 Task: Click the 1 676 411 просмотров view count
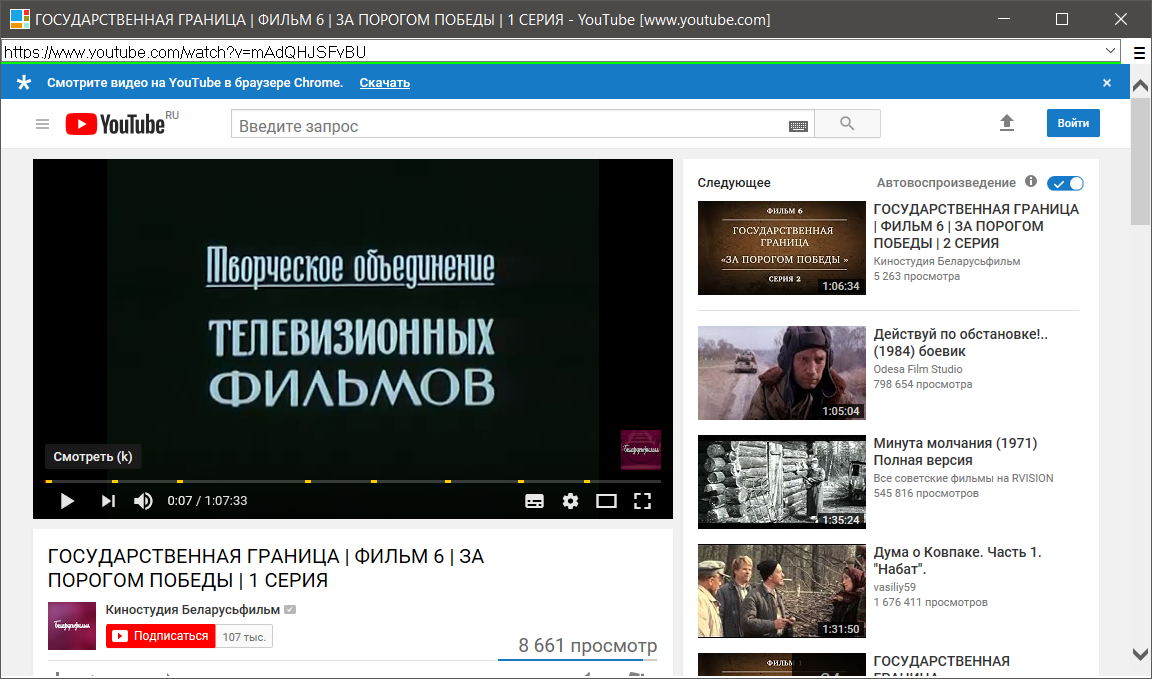(931, 603)
